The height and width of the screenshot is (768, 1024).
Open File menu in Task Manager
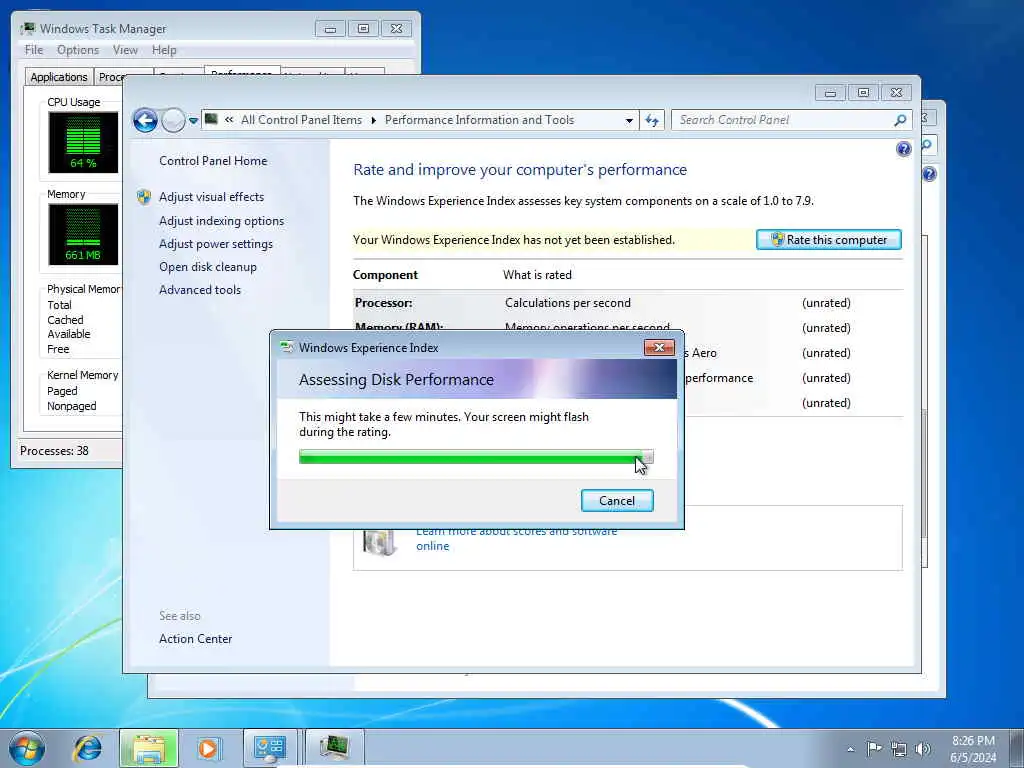point(34,50)
